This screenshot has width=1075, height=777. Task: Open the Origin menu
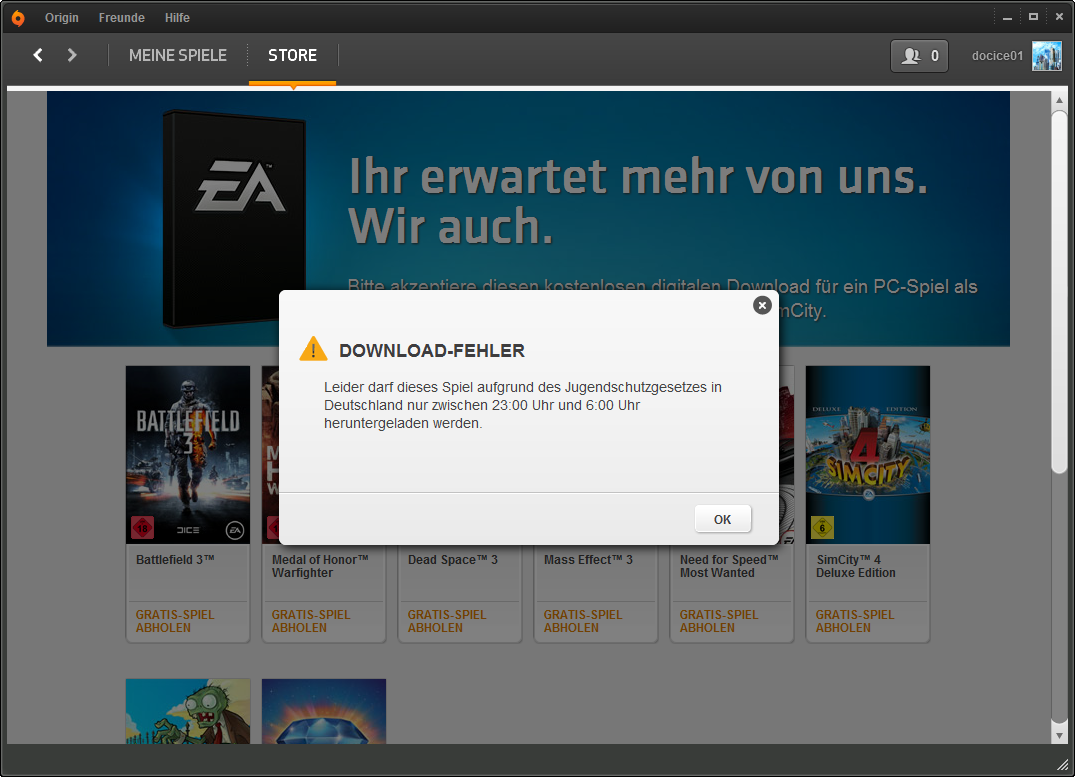pos(62,18)
